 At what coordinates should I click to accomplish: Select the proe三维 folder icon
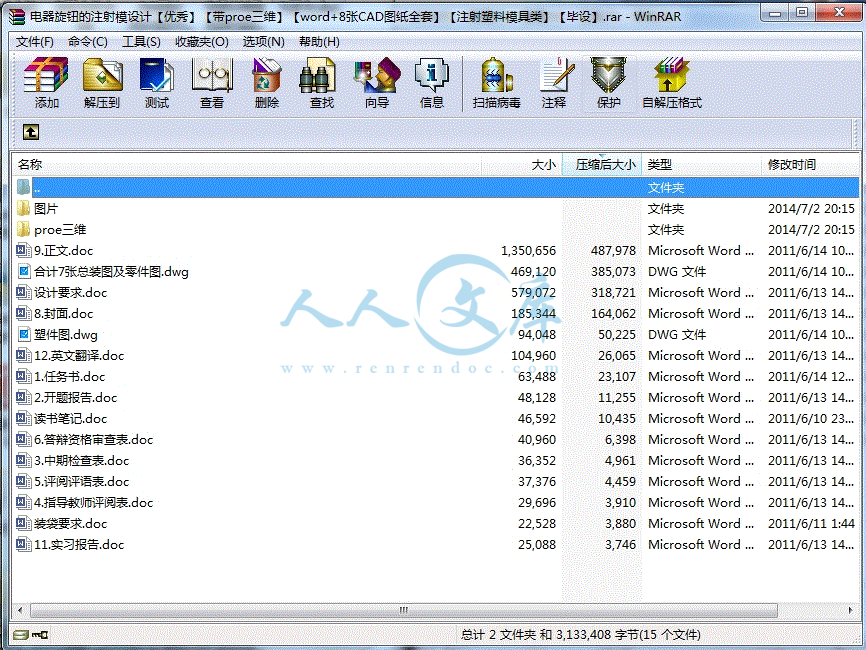tap(23, 229)
